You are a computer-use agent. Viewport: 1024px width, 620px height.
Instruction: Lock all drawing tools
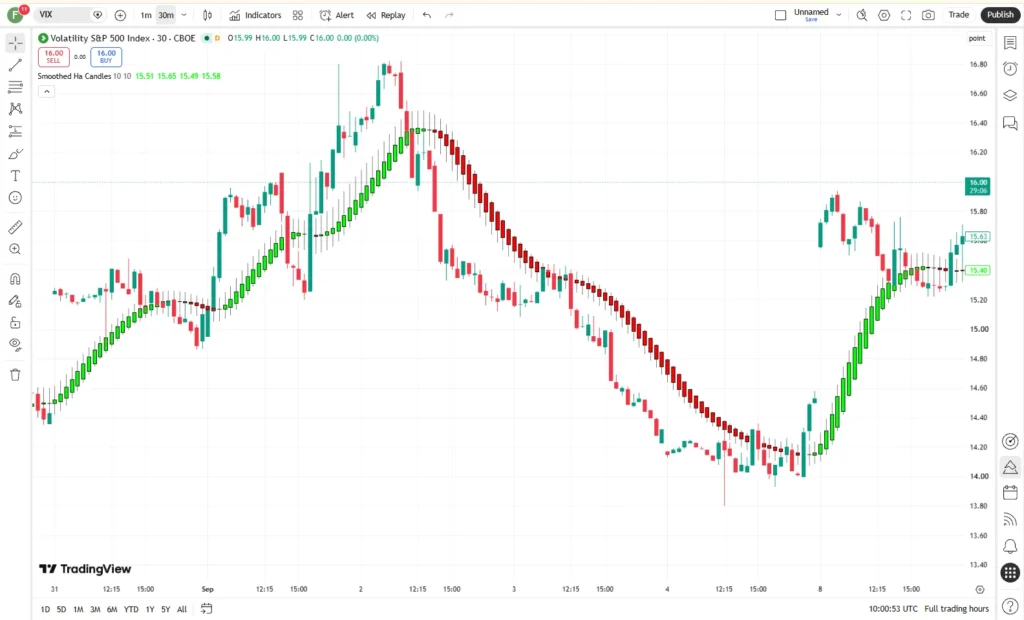pos(15,323)
